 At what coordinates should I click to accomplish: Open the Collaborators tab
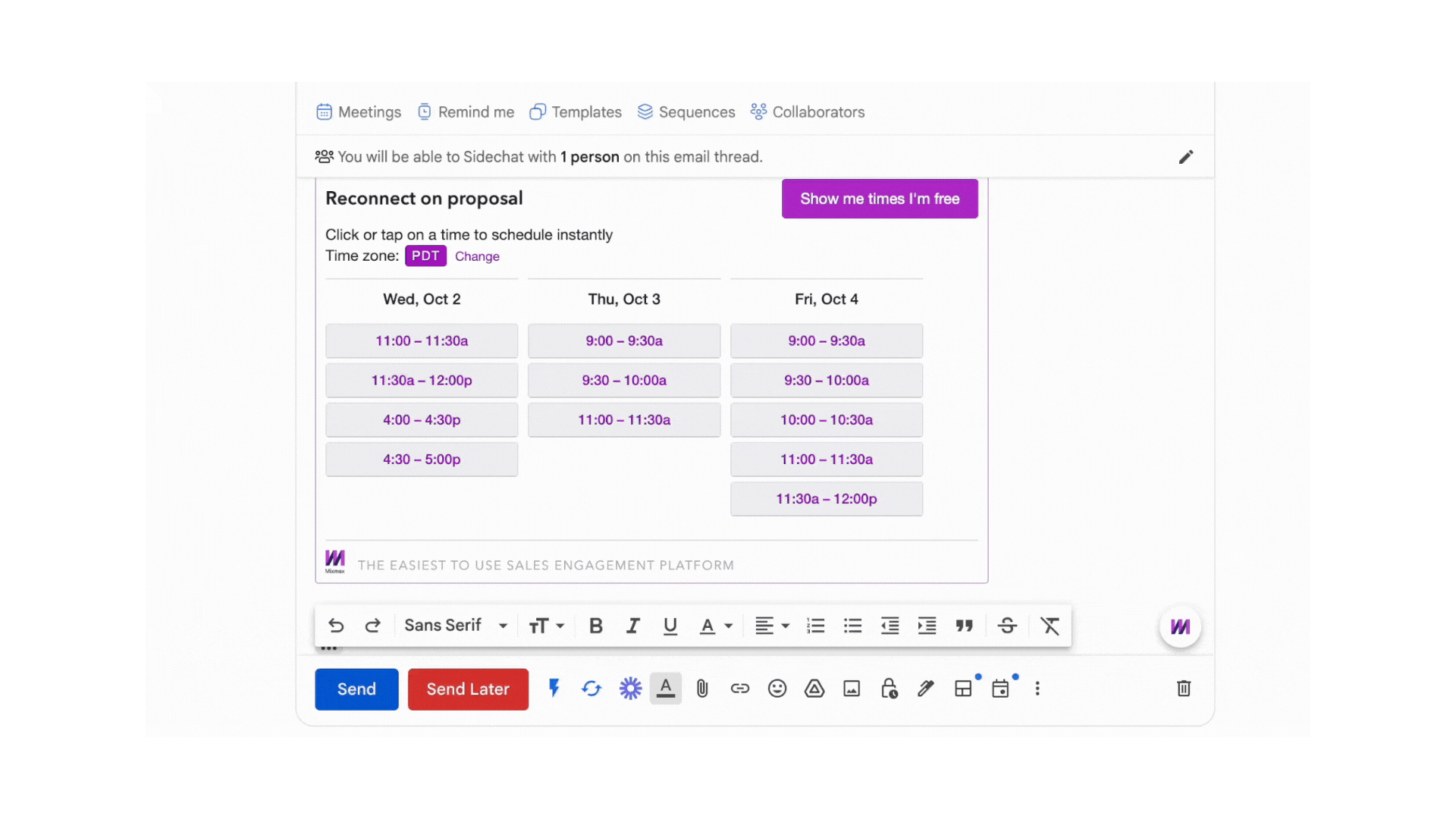coord(808,112)
